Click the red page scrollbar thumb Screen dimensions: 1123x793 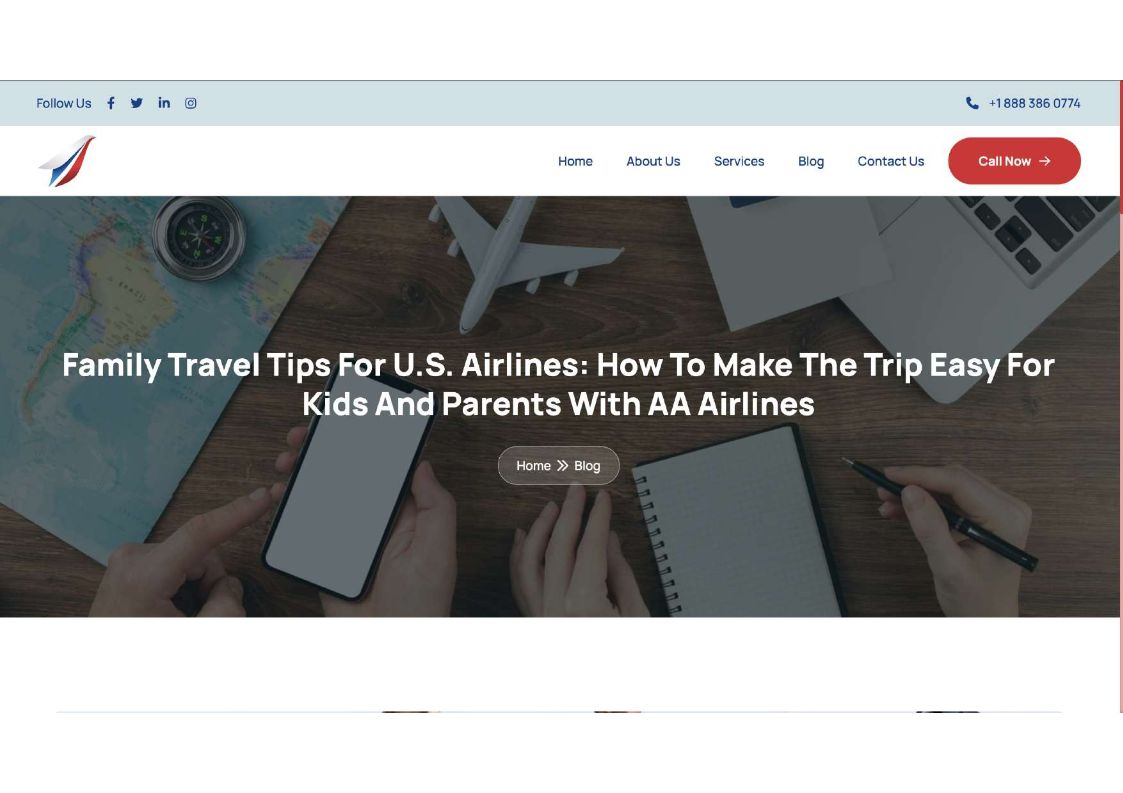1121,146
